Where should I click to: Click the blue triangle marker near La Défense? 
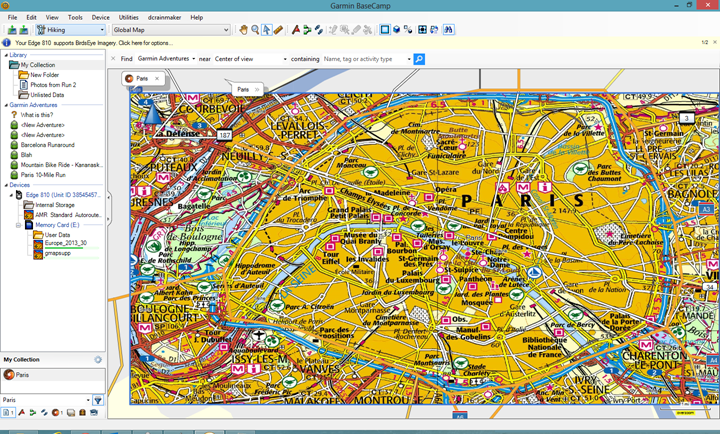point(153,115)
